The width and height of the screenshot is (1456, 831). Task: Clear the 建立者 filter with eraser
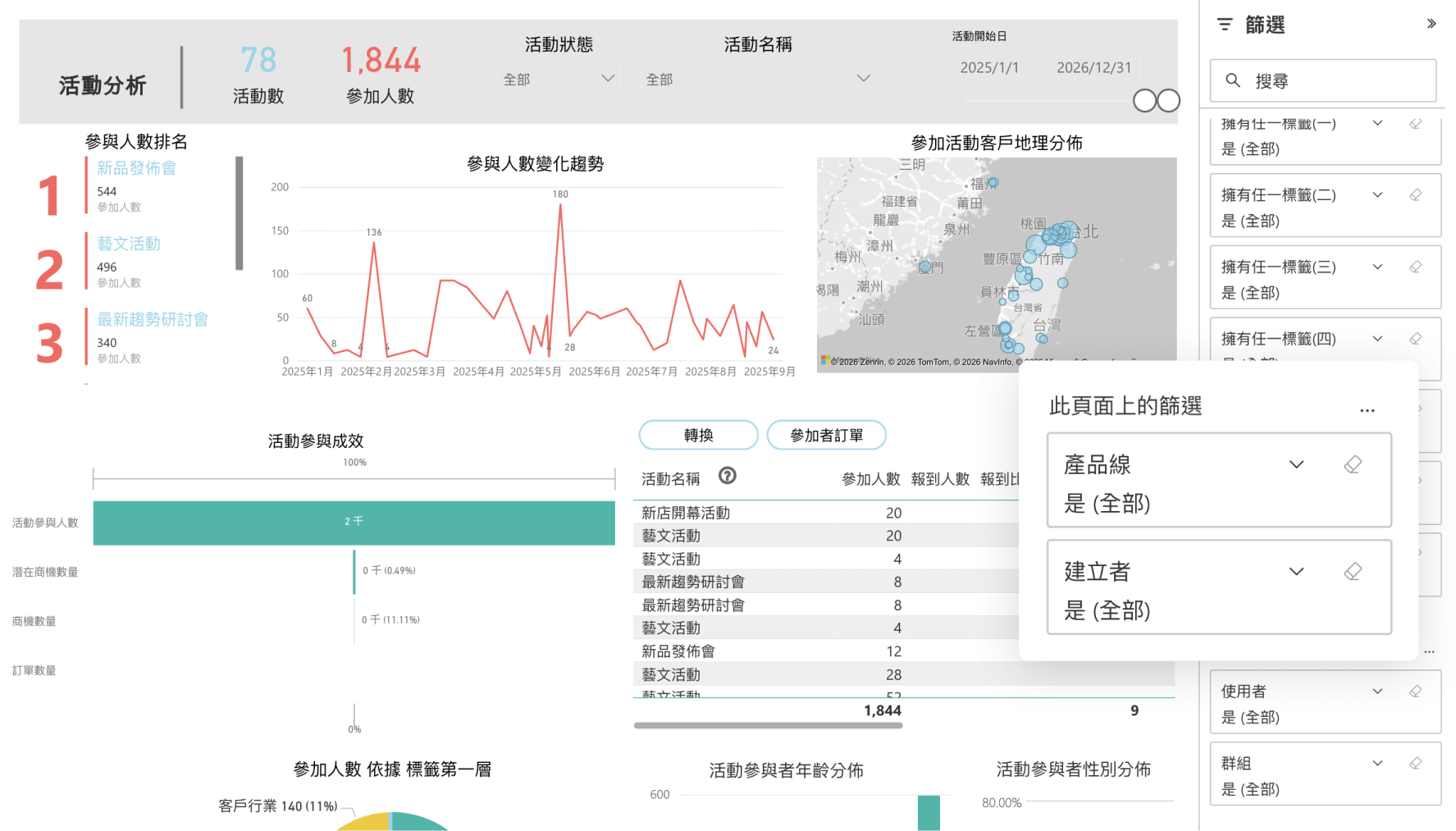click(x=1353, y=572)
